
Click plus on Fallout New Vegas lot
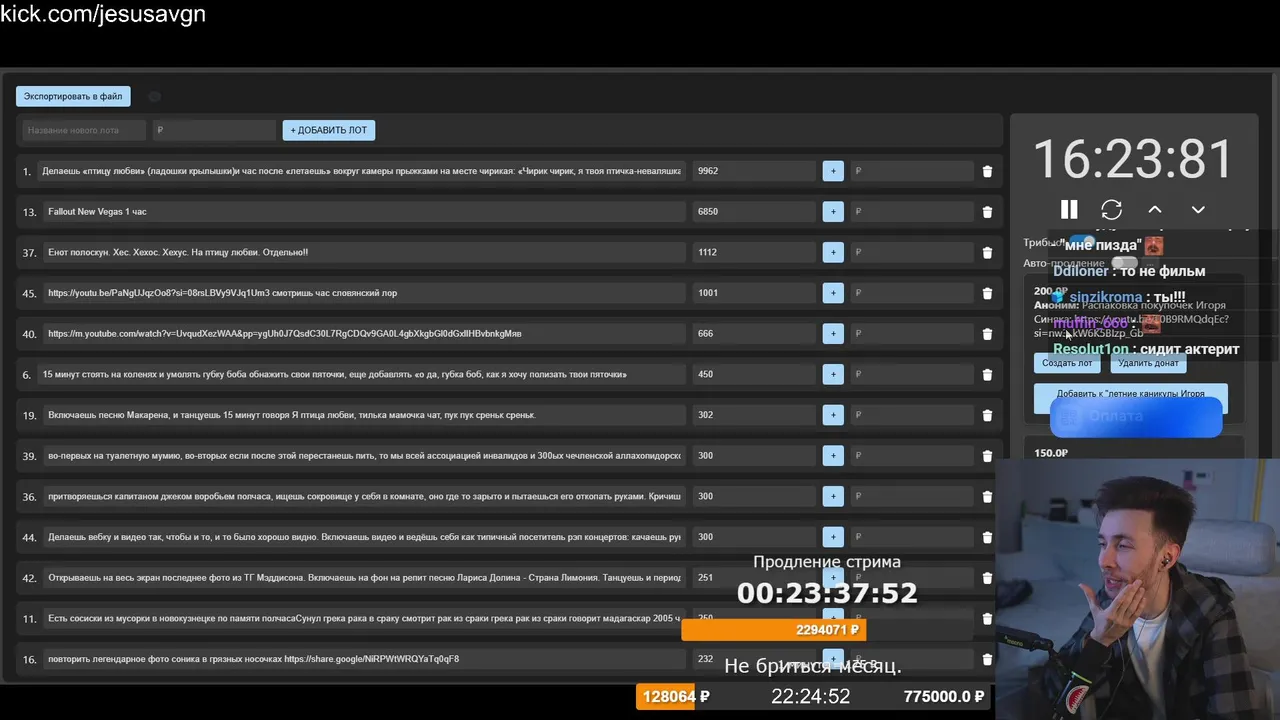pyautogui.click(x=833, y=212)
